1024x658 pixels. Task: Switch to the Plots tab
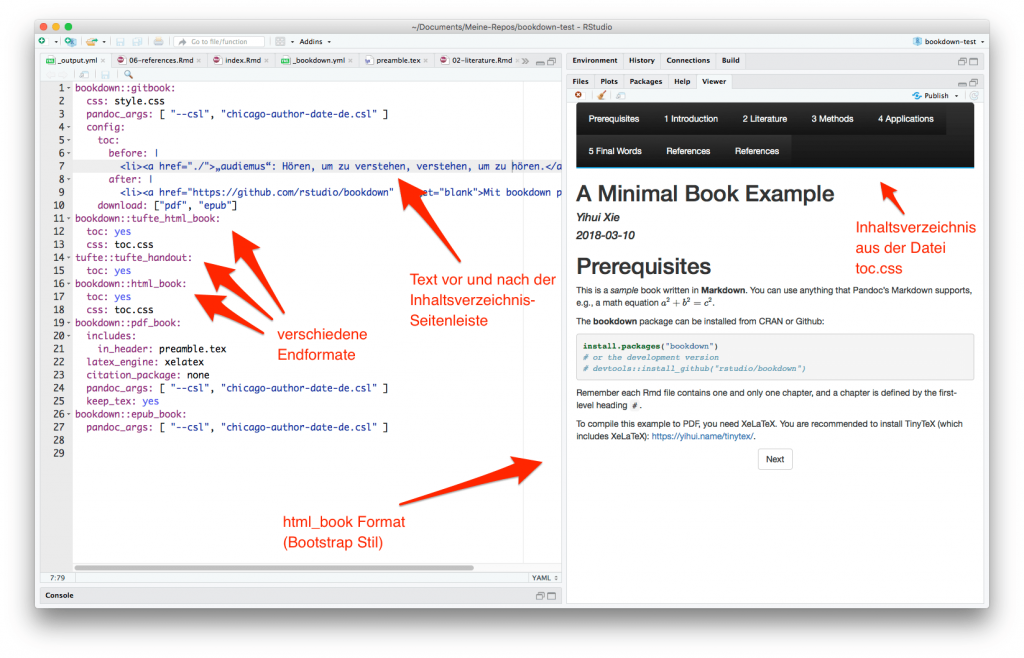[609, 82]
